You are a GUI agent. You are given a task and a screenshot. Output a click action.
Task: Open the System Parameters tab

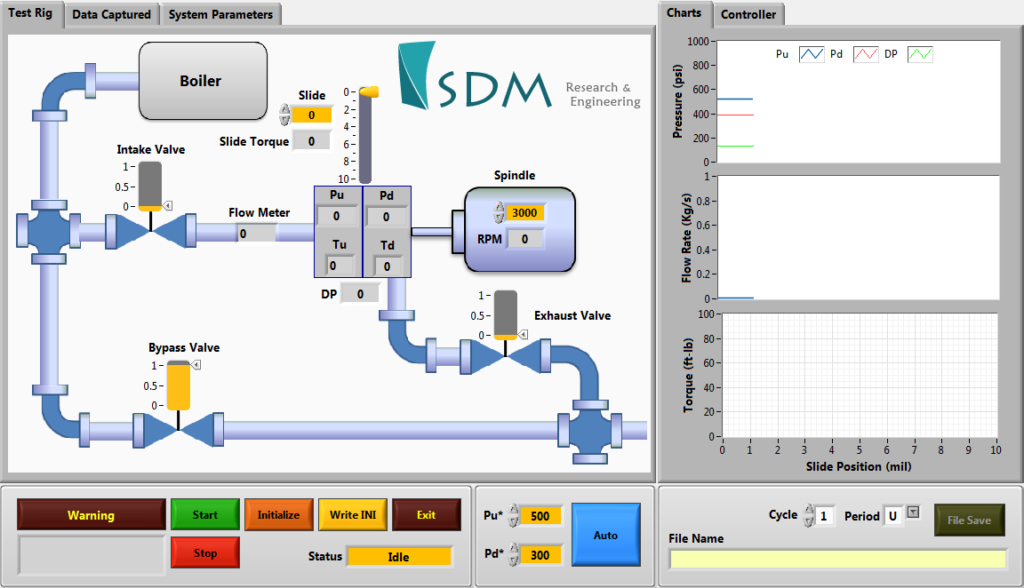(220, 15)
